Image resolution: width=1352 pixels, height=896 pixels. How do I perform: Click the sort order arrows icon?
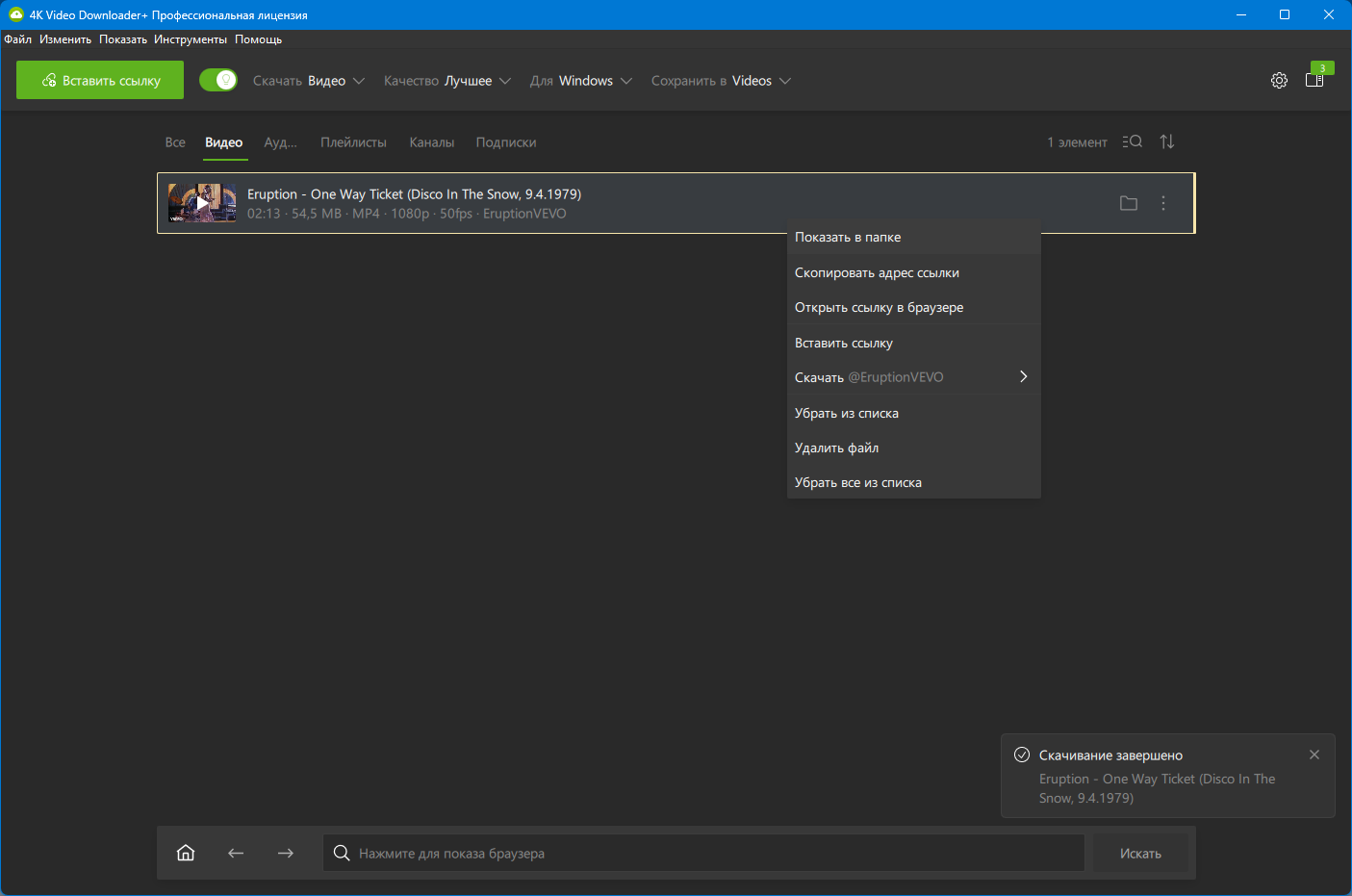[1167, 141]
